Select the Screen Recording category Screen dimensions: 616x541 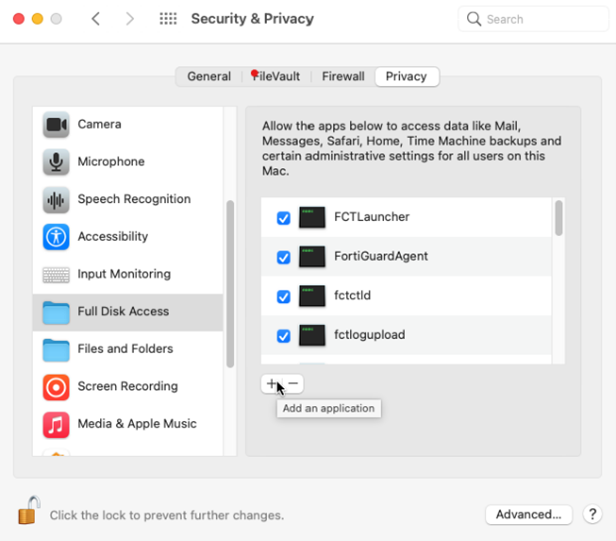click(127, 386)
